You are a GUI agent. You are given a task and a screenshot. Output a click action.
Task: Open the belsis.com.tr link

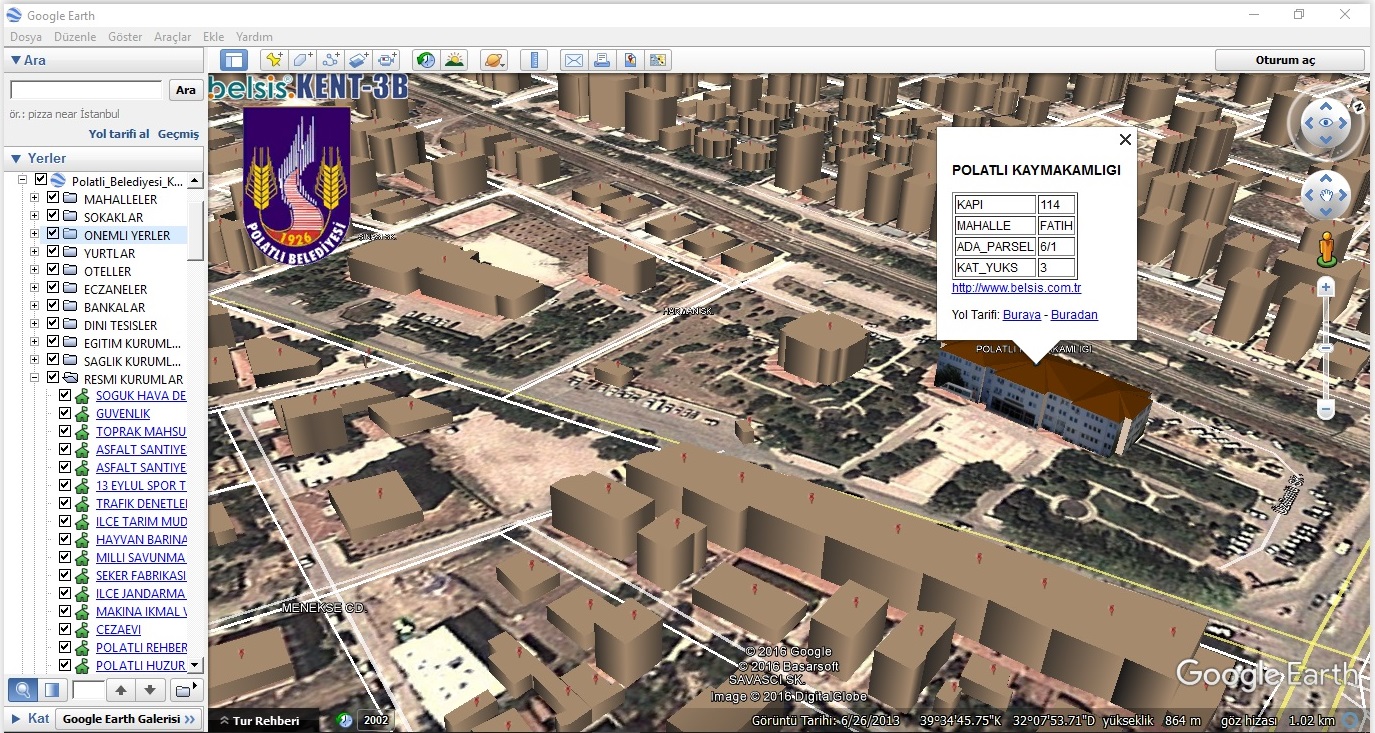1016,288
